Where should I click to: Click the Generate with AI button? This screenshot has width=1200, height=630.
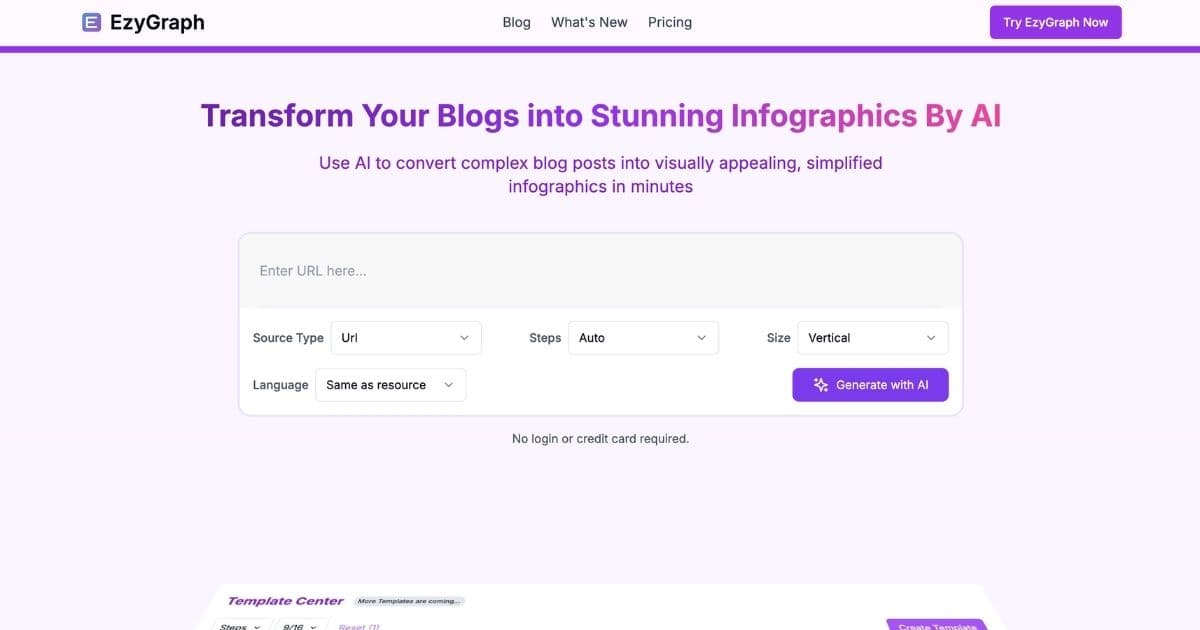(x=870, y=384)
